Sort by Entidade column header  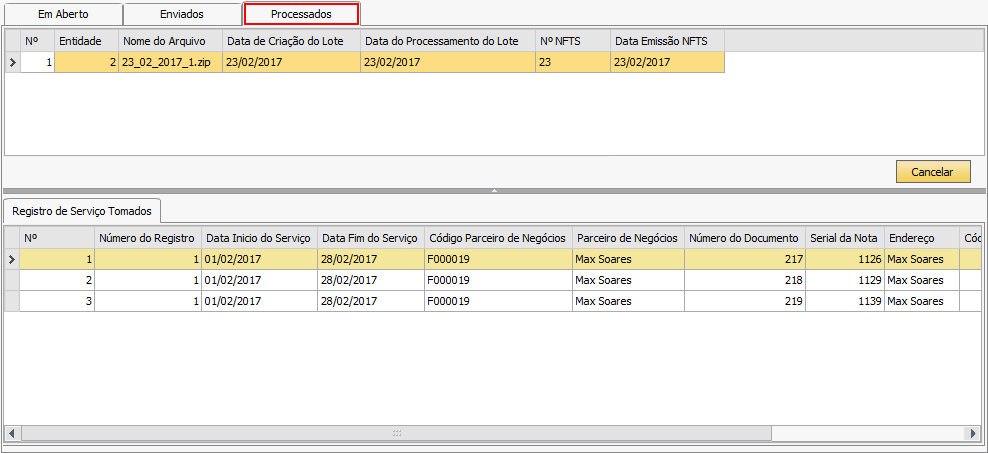(86, 42)
